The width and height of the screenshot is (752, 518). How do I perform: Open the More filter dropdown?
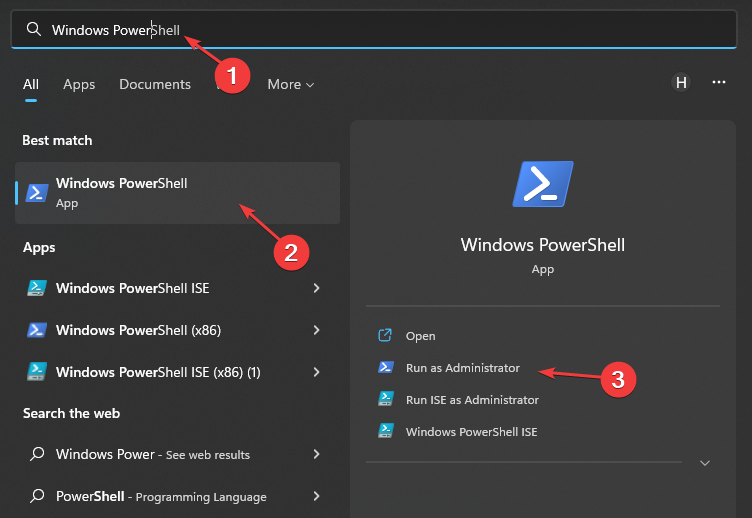[291, 84]
